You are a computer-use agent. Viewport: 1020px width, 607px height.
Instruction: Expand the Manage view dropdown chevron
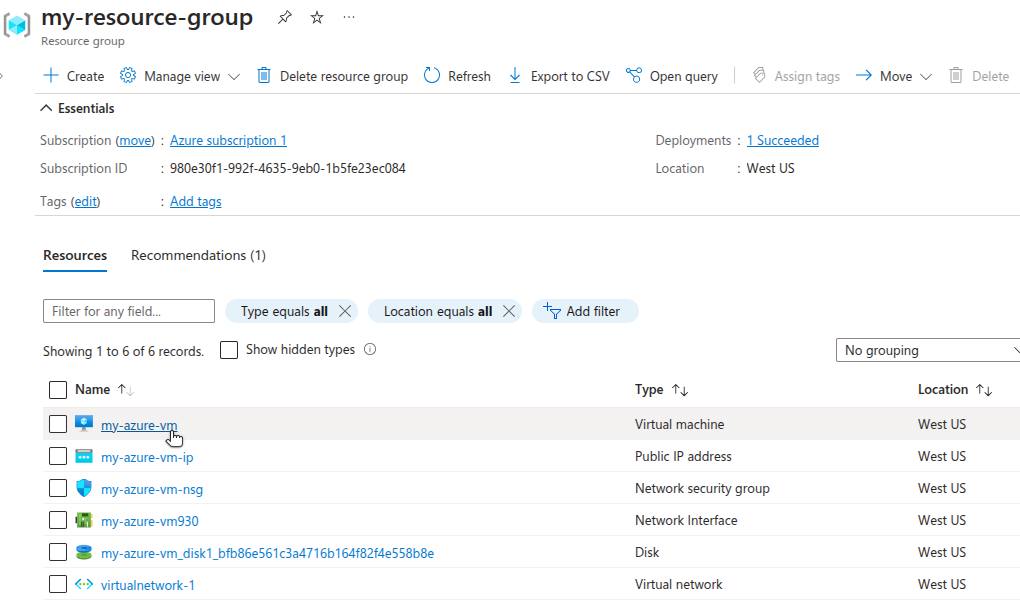click(234, 77)
